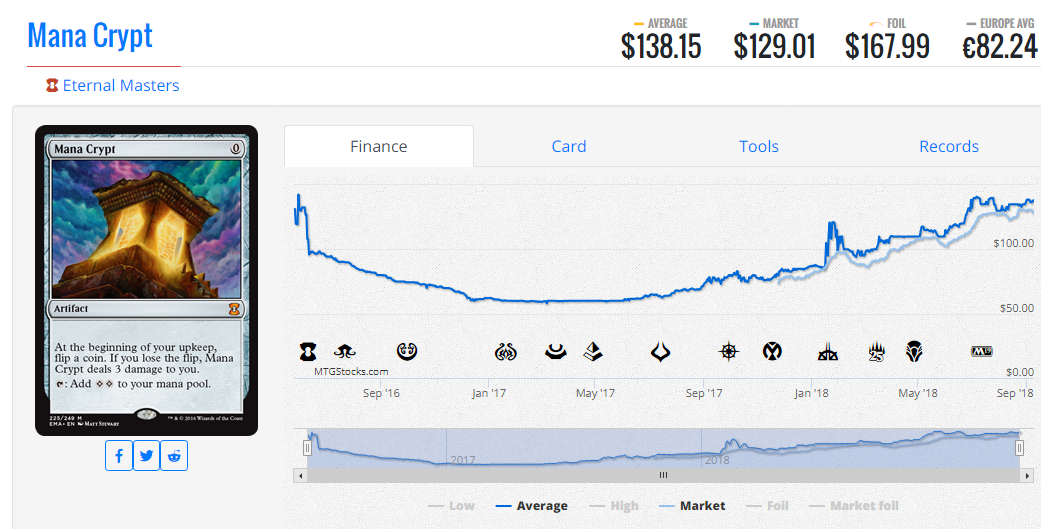Click the Eternal Masters set icon on chart
This screenshot has width=1041, height=529.
308,352
